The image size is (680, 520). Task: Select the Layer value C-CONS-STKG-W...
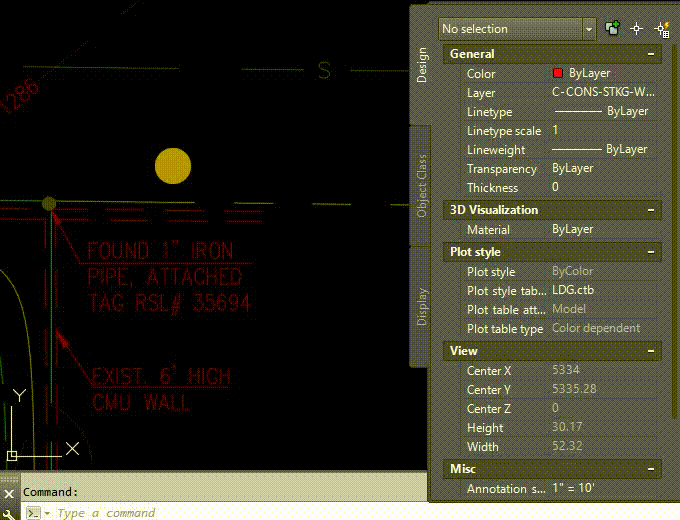(x=603, y=92)
